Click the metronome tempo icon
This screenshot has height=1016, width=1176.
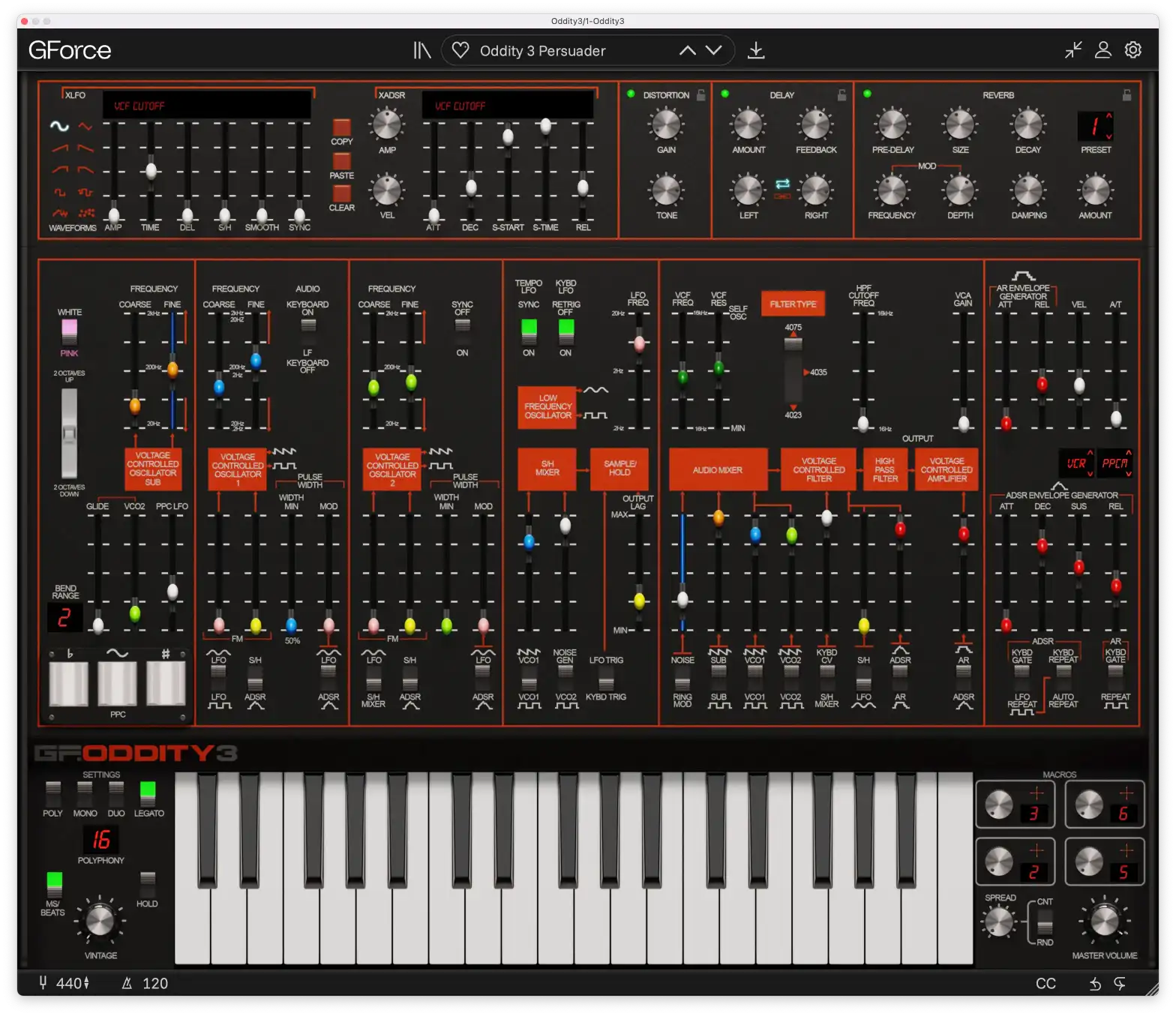click(127, 983)
